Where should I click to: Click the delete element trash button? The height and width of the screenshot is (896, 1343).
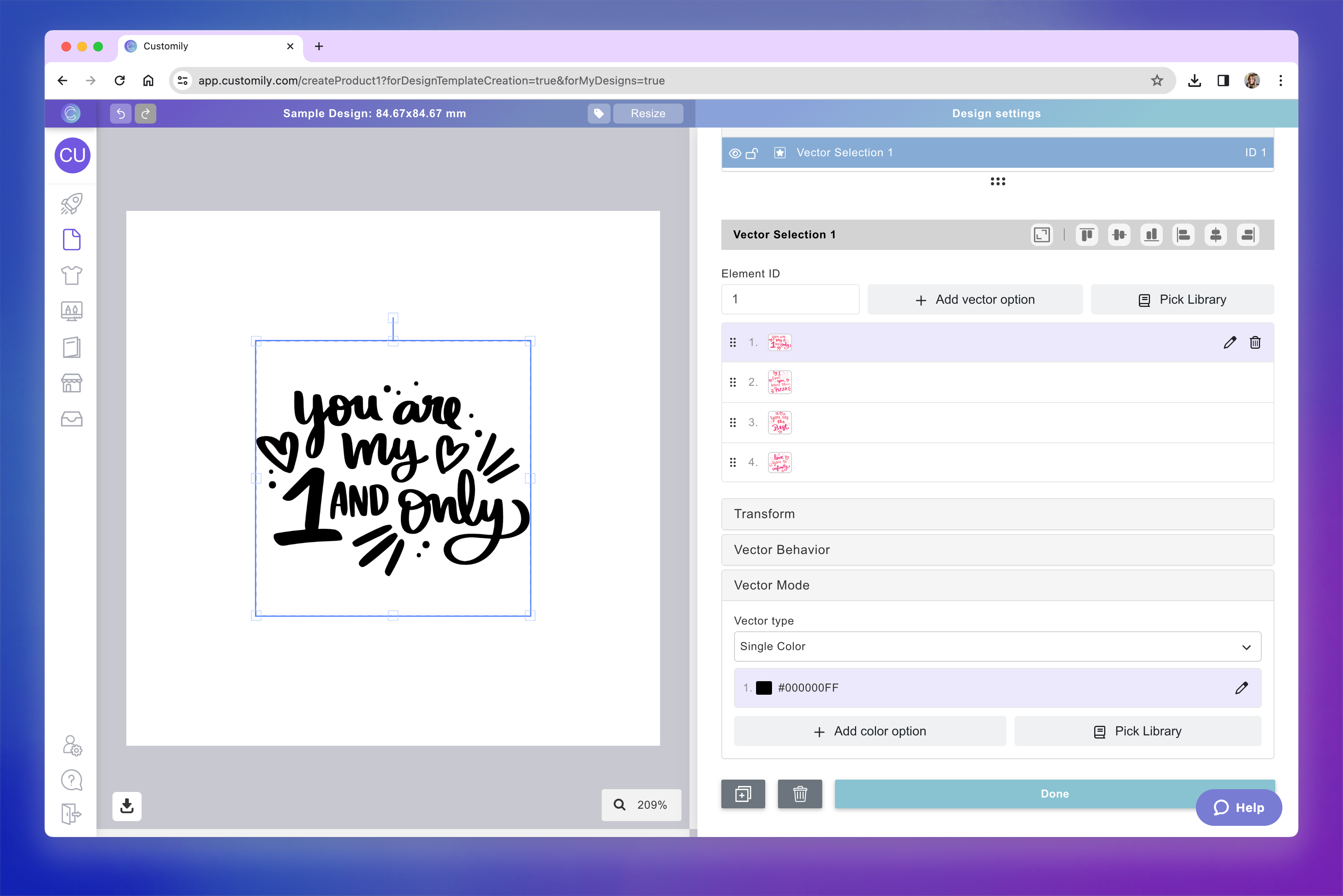click(x=800, y=794)
